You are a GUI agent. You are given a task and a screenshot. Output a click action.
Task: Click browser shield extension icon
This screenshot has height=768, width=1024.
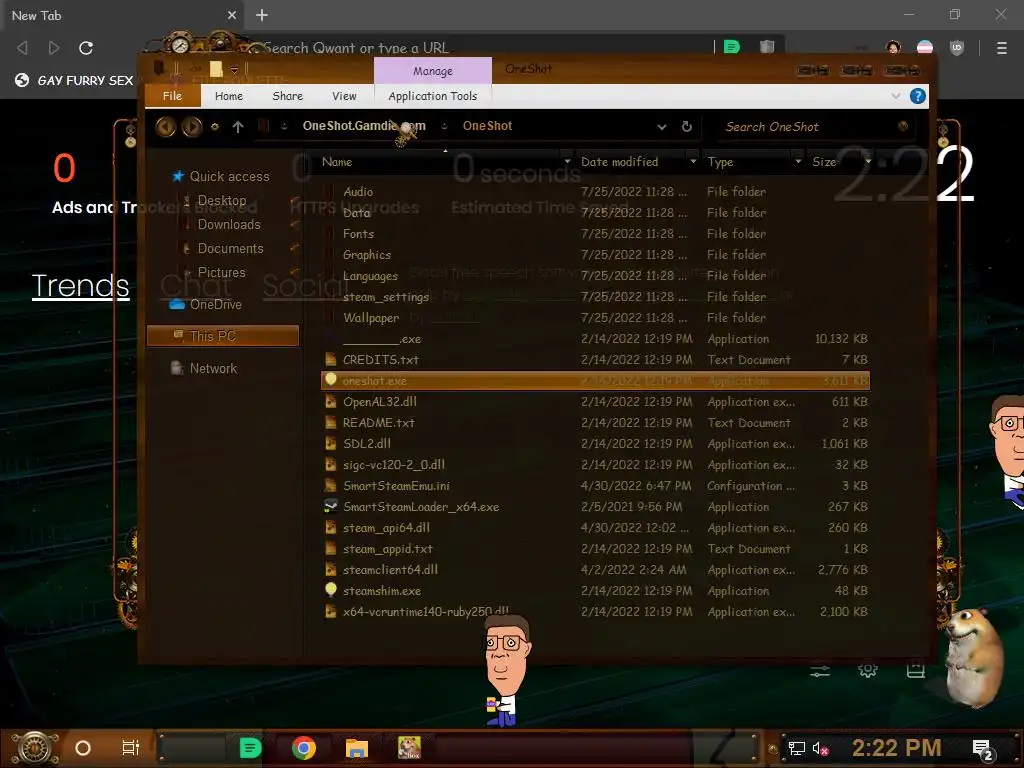[957, 48]
